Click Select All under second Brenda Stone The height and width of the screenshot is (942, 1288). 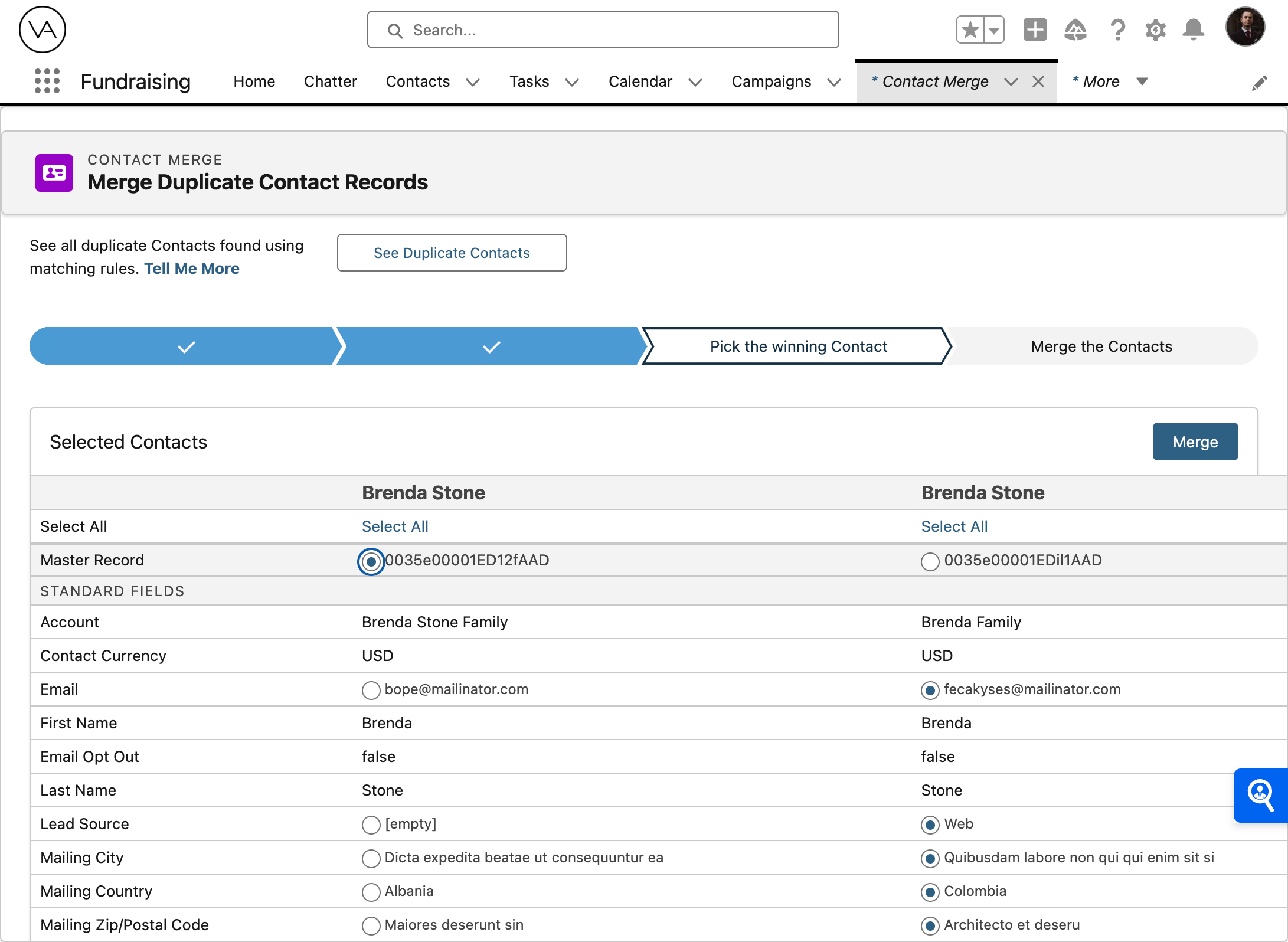pos(954,526)
